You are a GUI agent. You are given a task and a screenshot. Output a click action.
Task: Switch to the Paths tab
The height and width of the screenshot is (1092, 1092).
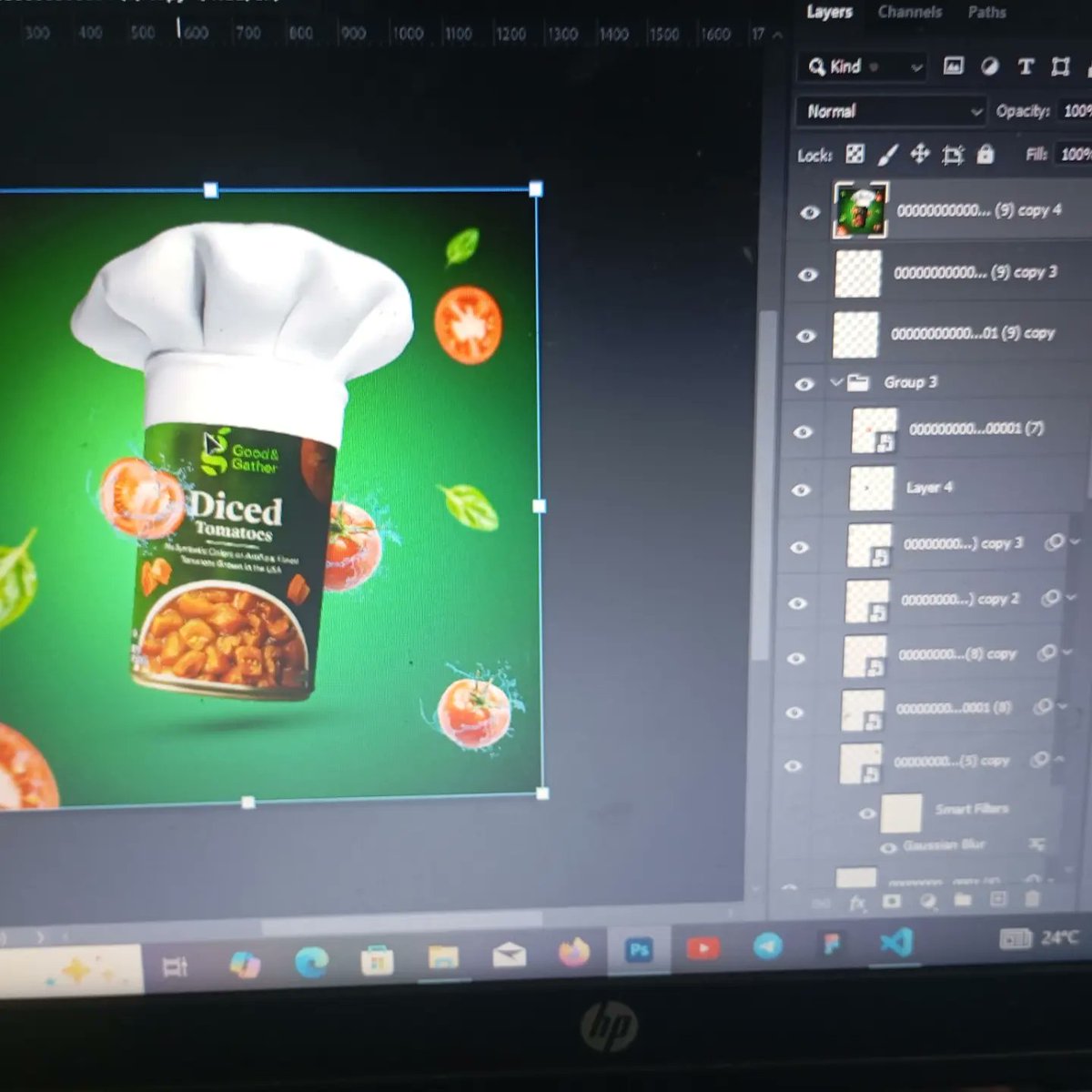click(986, 13)
